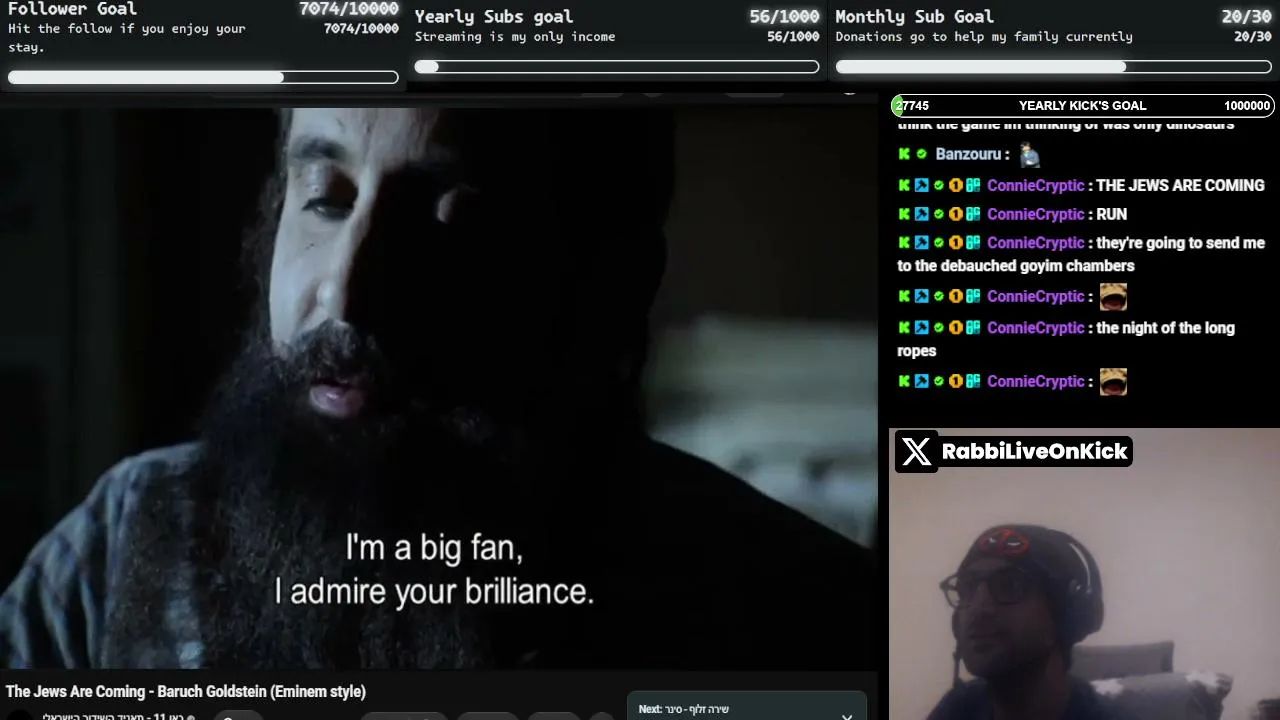Click the subtitle 'I admire your brilliance.'
This screenshot has height=720, width=1280.
pos(434,592)
